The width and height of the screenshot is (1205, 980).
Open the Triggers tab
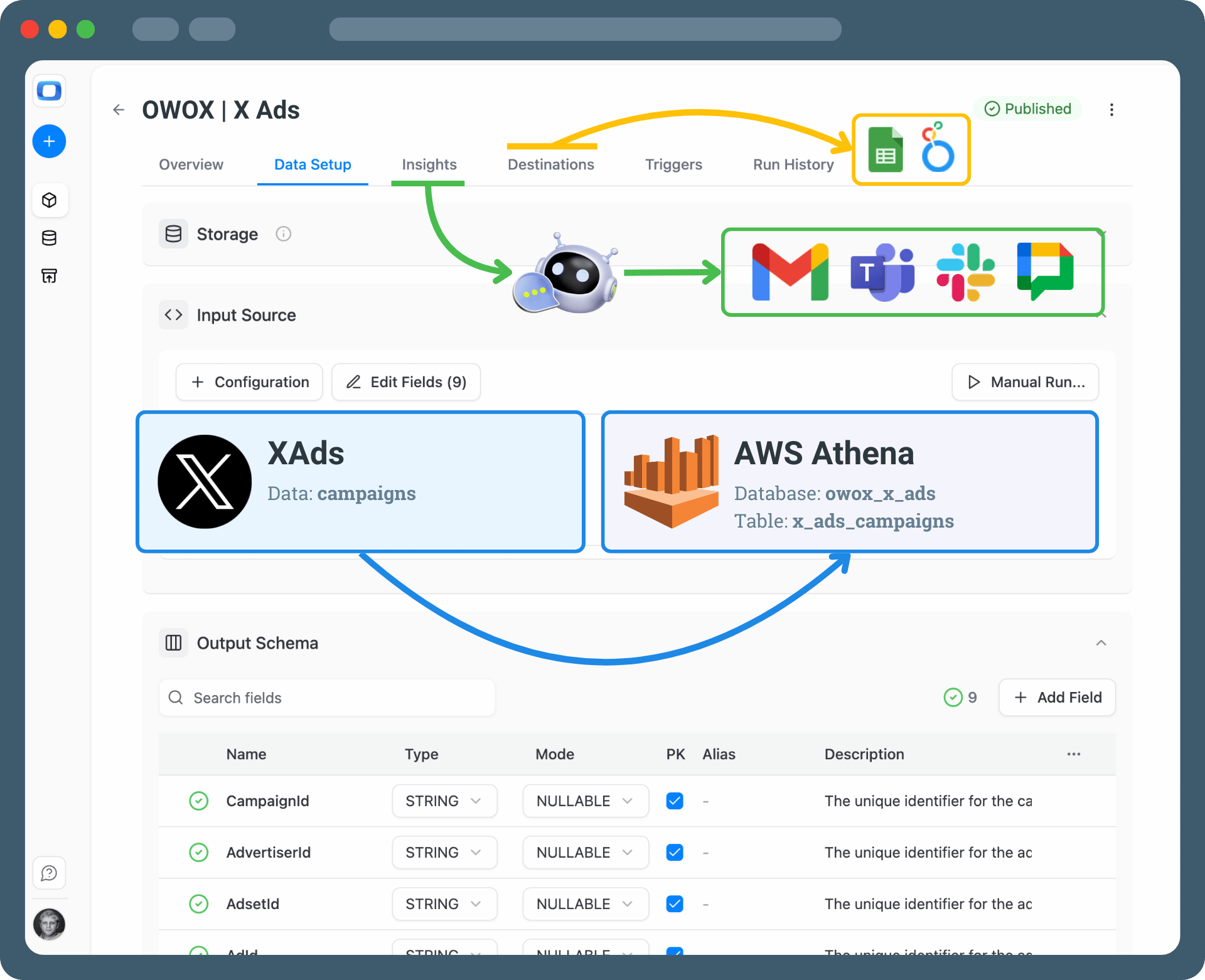[x=673, y=164]
